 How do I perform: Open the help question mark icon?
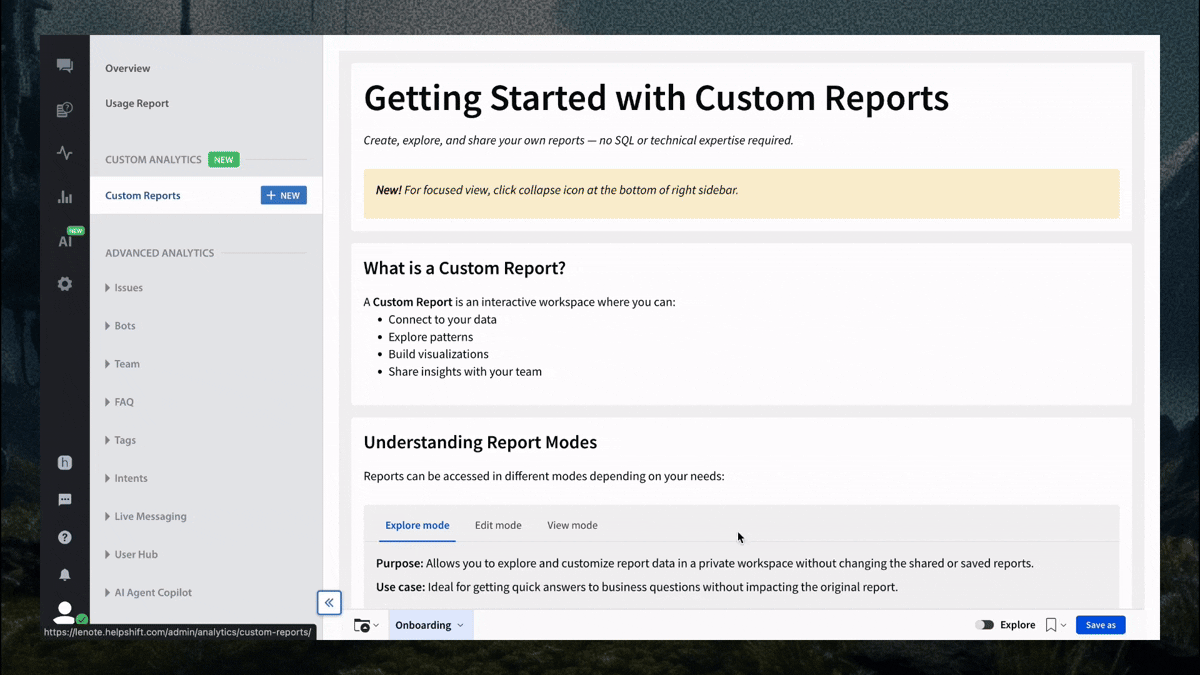click(x=65, y=537)
